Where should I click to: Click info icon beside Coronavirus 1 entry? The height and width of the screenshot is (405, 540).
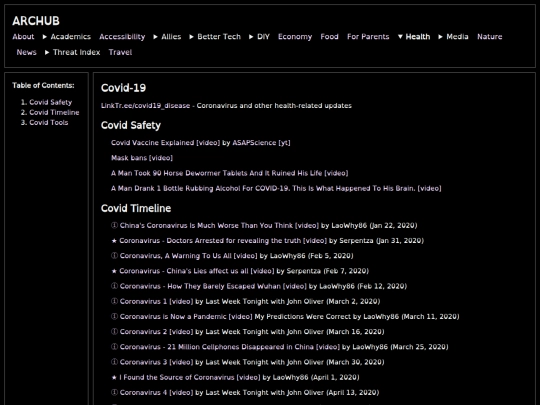click(x=114, y=301)
